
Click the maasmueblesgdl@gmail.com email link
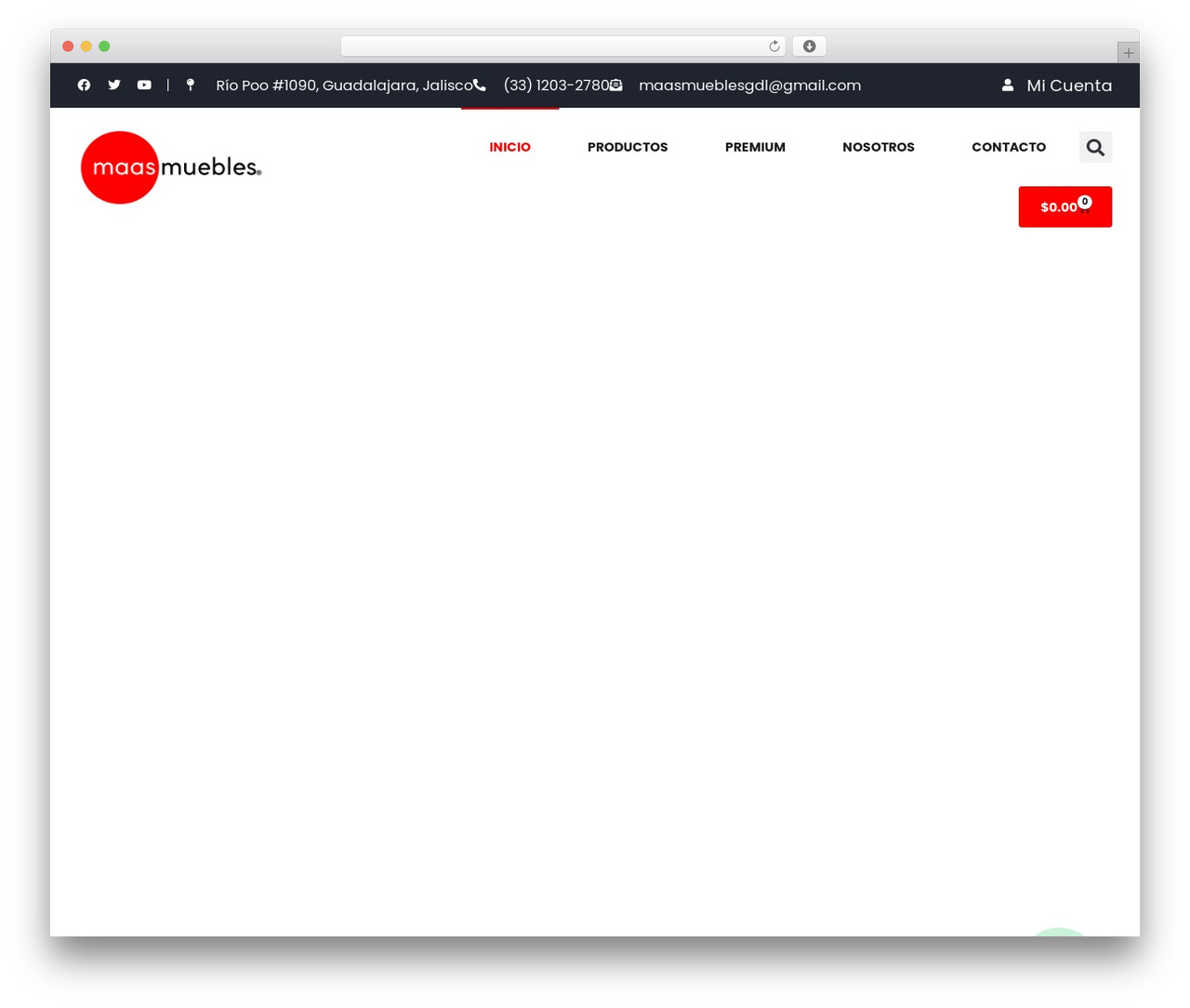click(749, 86)
